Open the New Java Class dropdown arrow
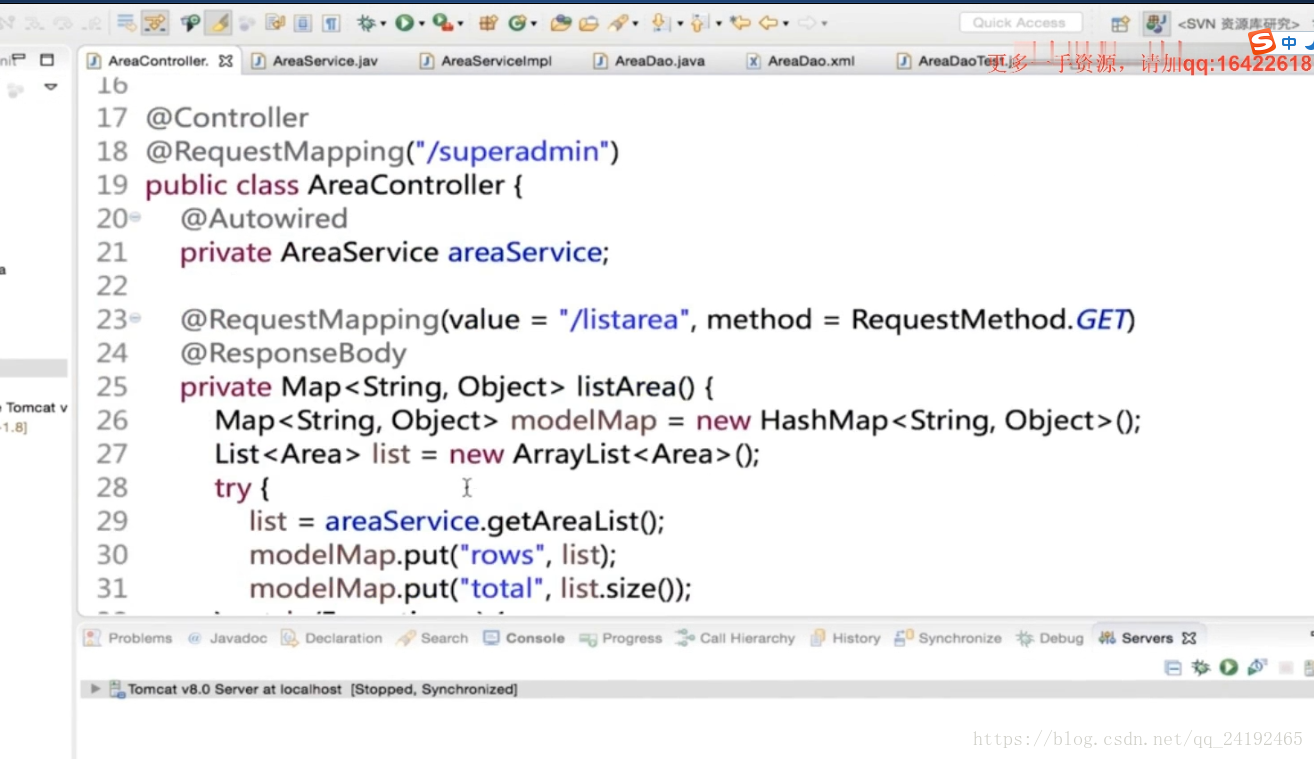 tap(534, 23)
